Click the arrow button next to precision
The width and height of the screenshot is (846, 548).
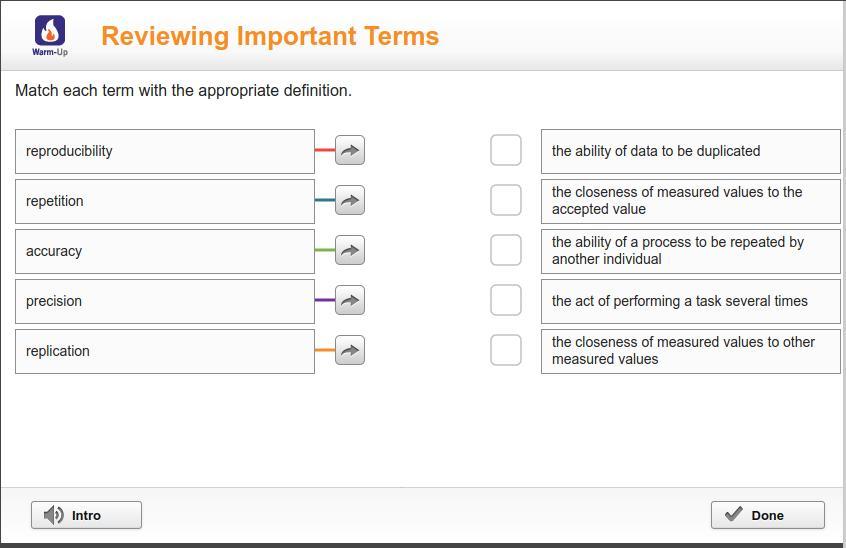[x=349, y=301]
